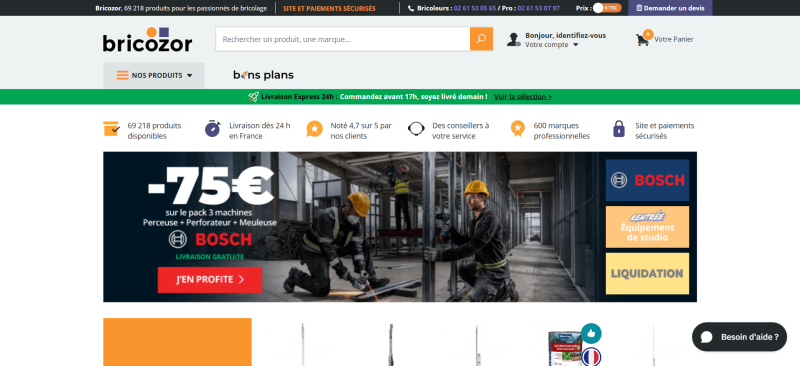800x366 pixels.
Task: Open the Bons plans menu item
Action: 263,76
